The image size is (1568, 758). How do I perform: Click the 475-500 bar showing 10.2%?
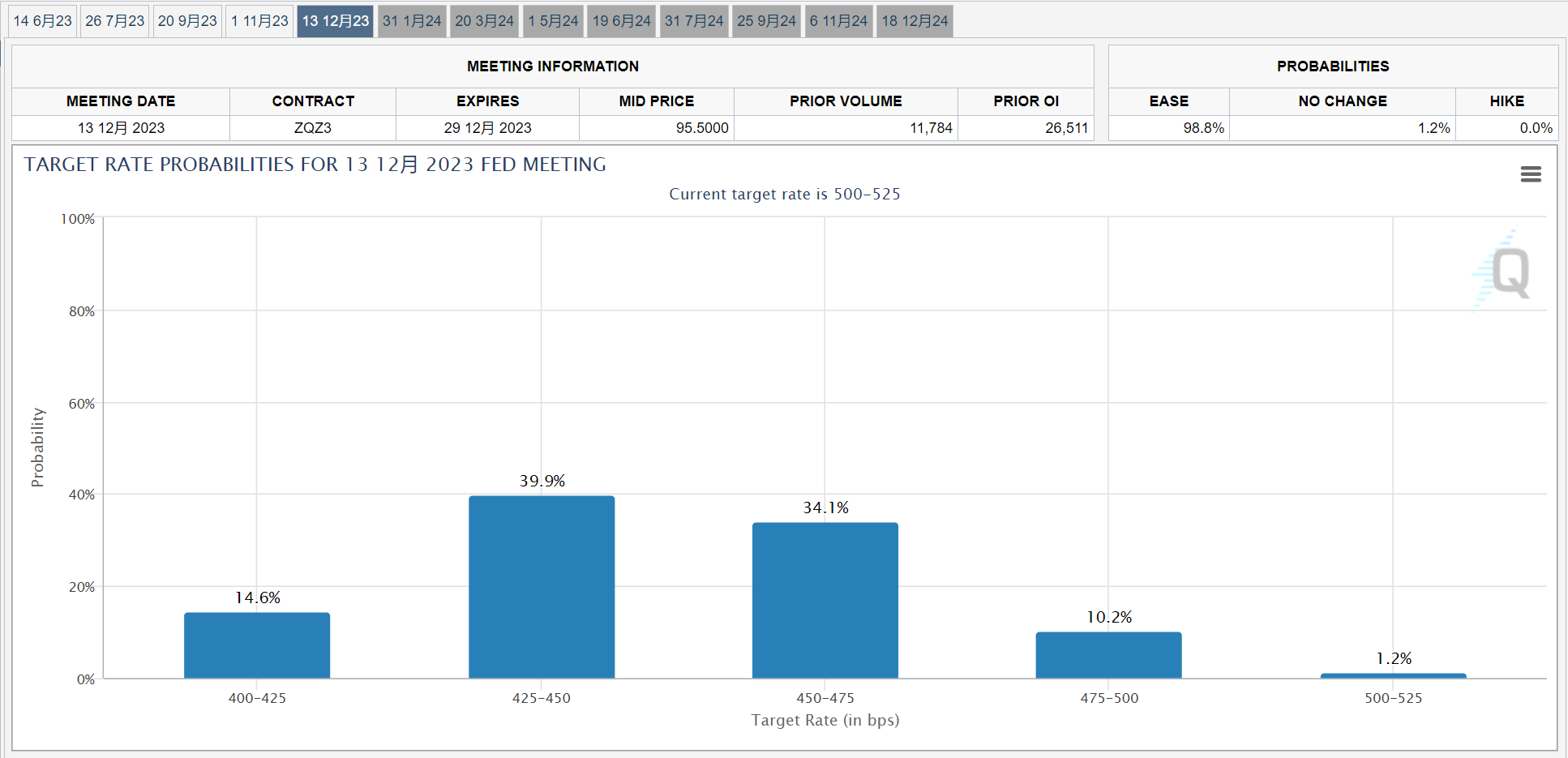coord(1108,655)
